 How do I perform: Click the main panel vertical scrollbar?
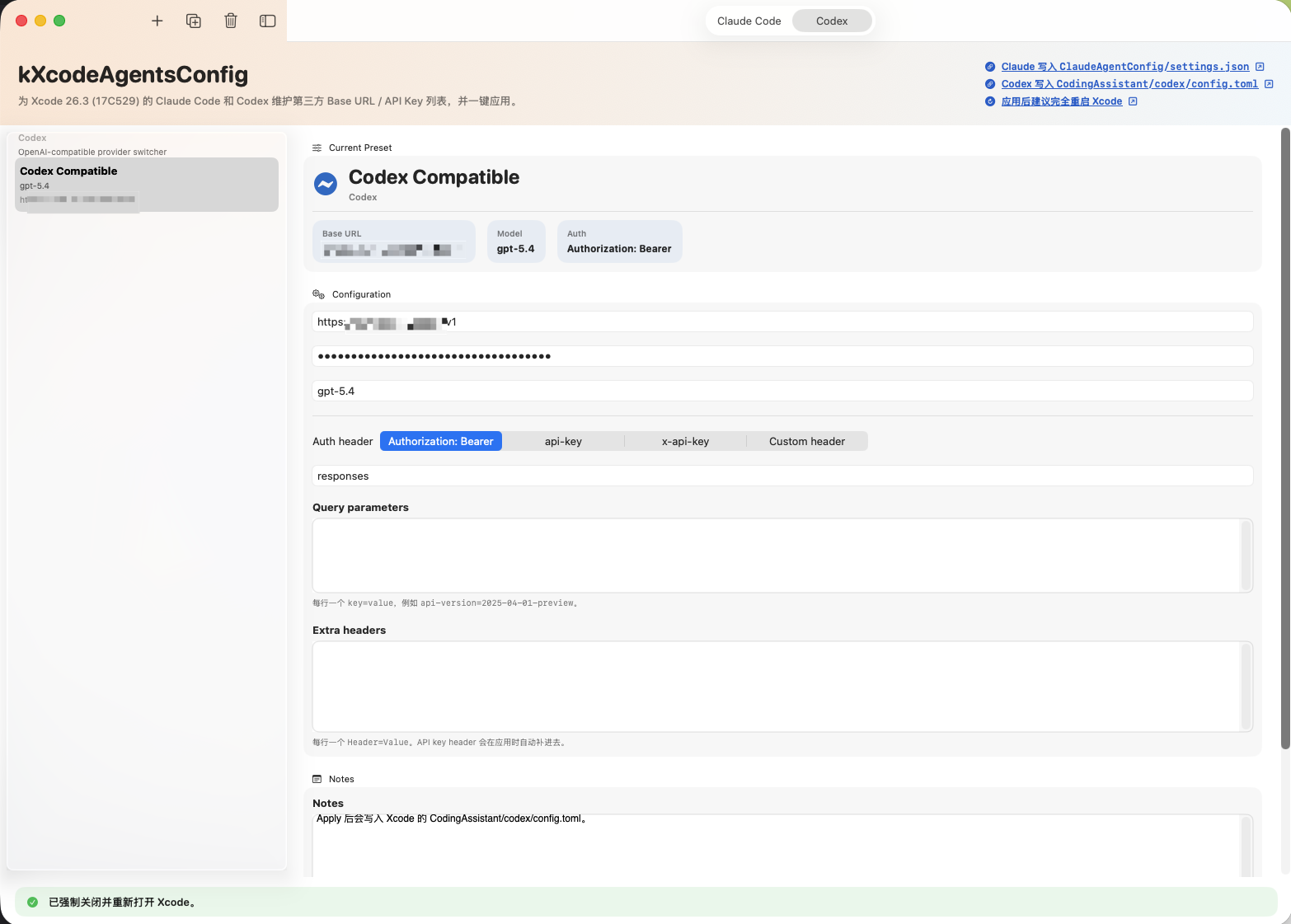point(1285,439)
